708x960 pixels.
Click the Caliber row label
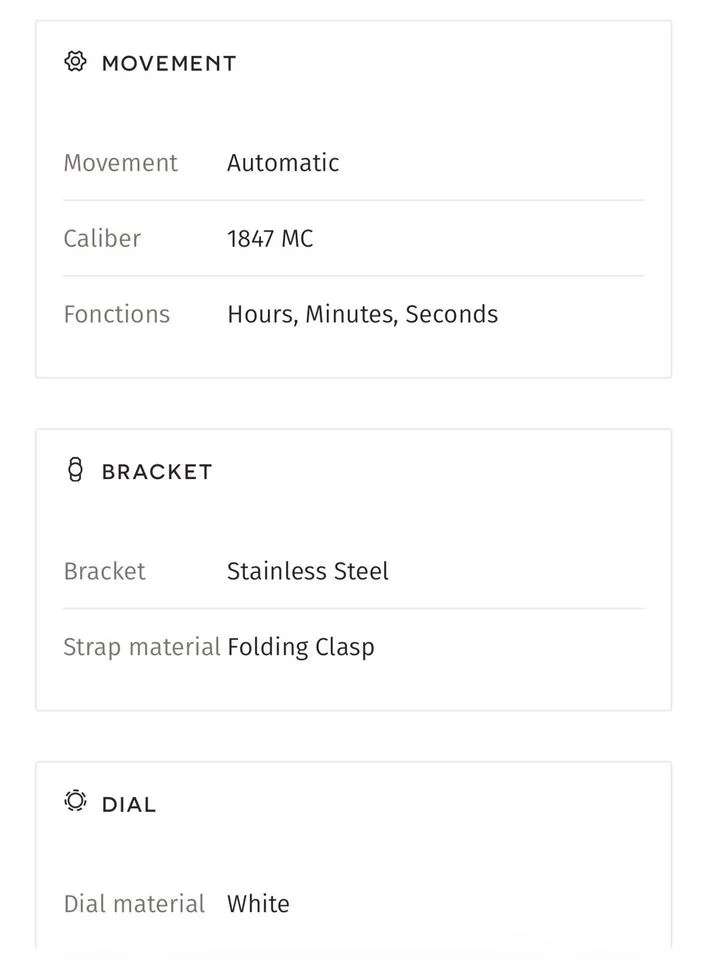click(x=102, y=239)
